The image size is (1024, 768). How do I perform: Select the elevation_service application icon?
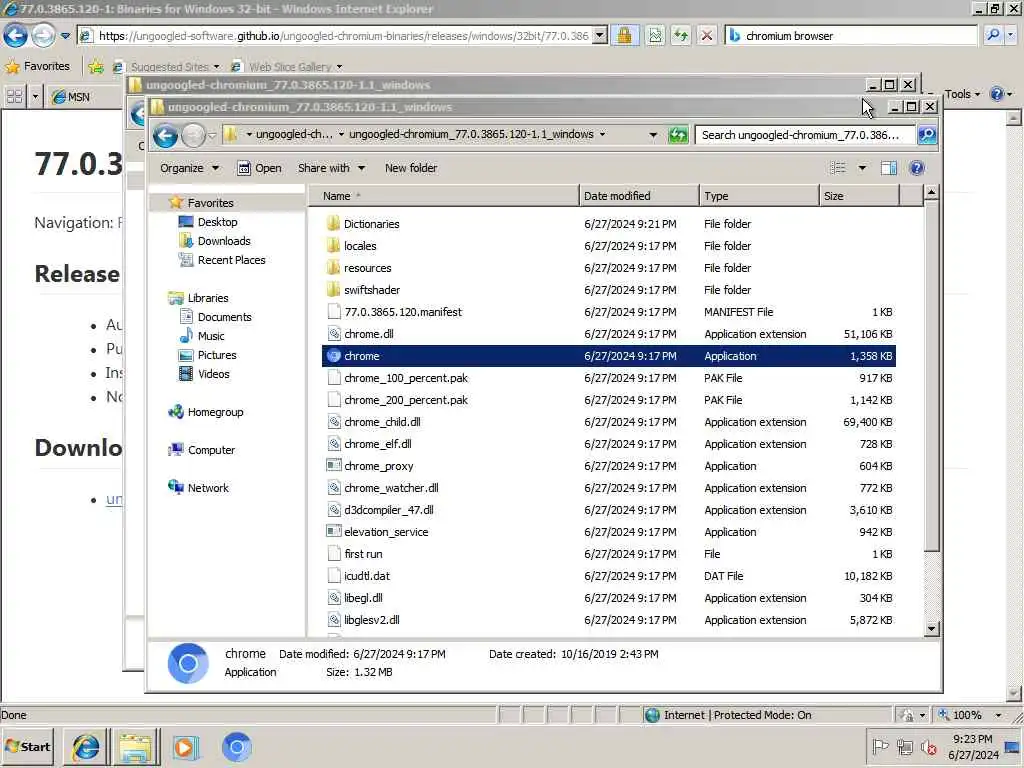pos(334,532)
